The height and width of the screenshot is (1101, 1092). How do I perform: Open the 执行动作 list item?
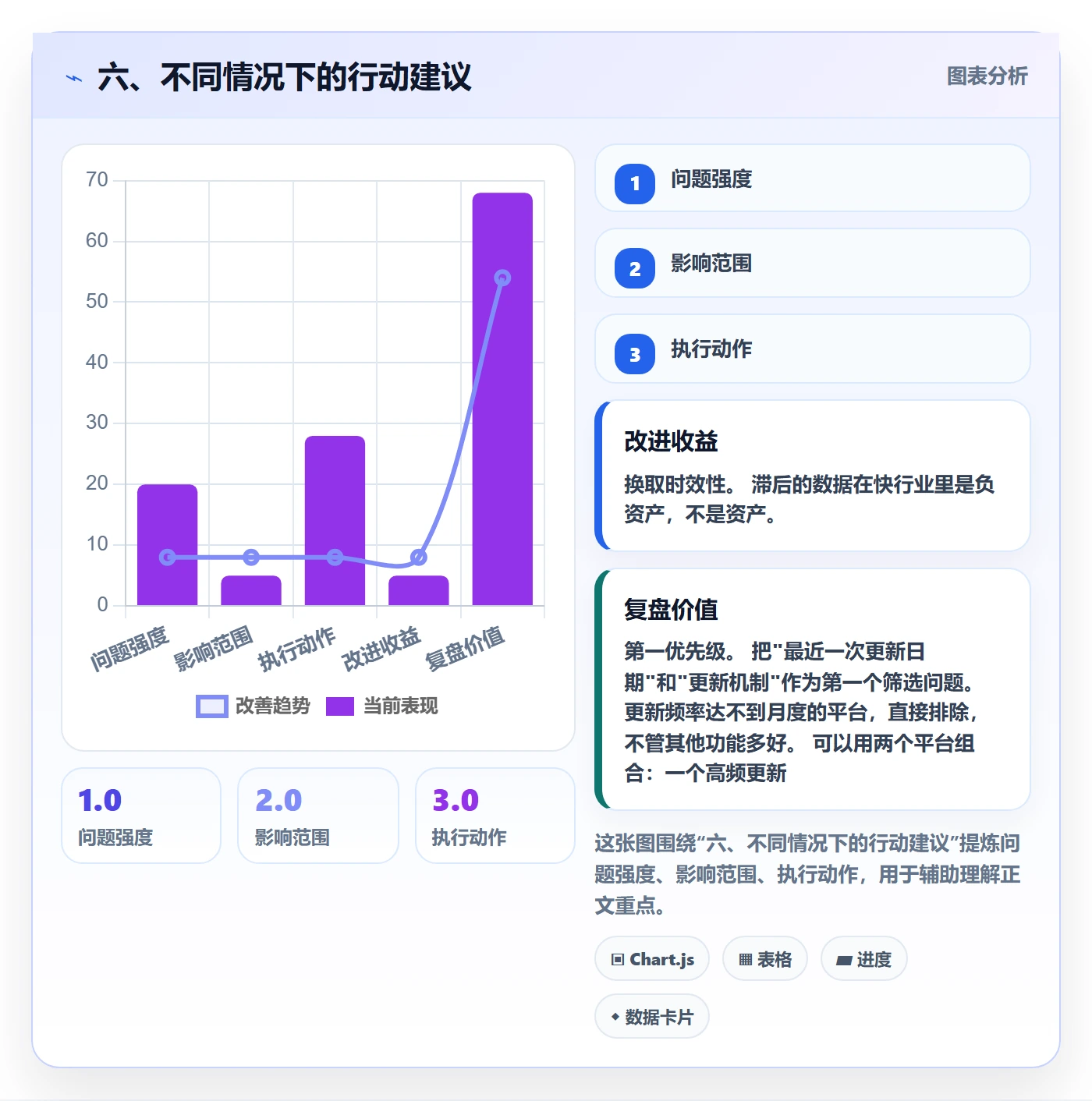click(x=813, y=349)
